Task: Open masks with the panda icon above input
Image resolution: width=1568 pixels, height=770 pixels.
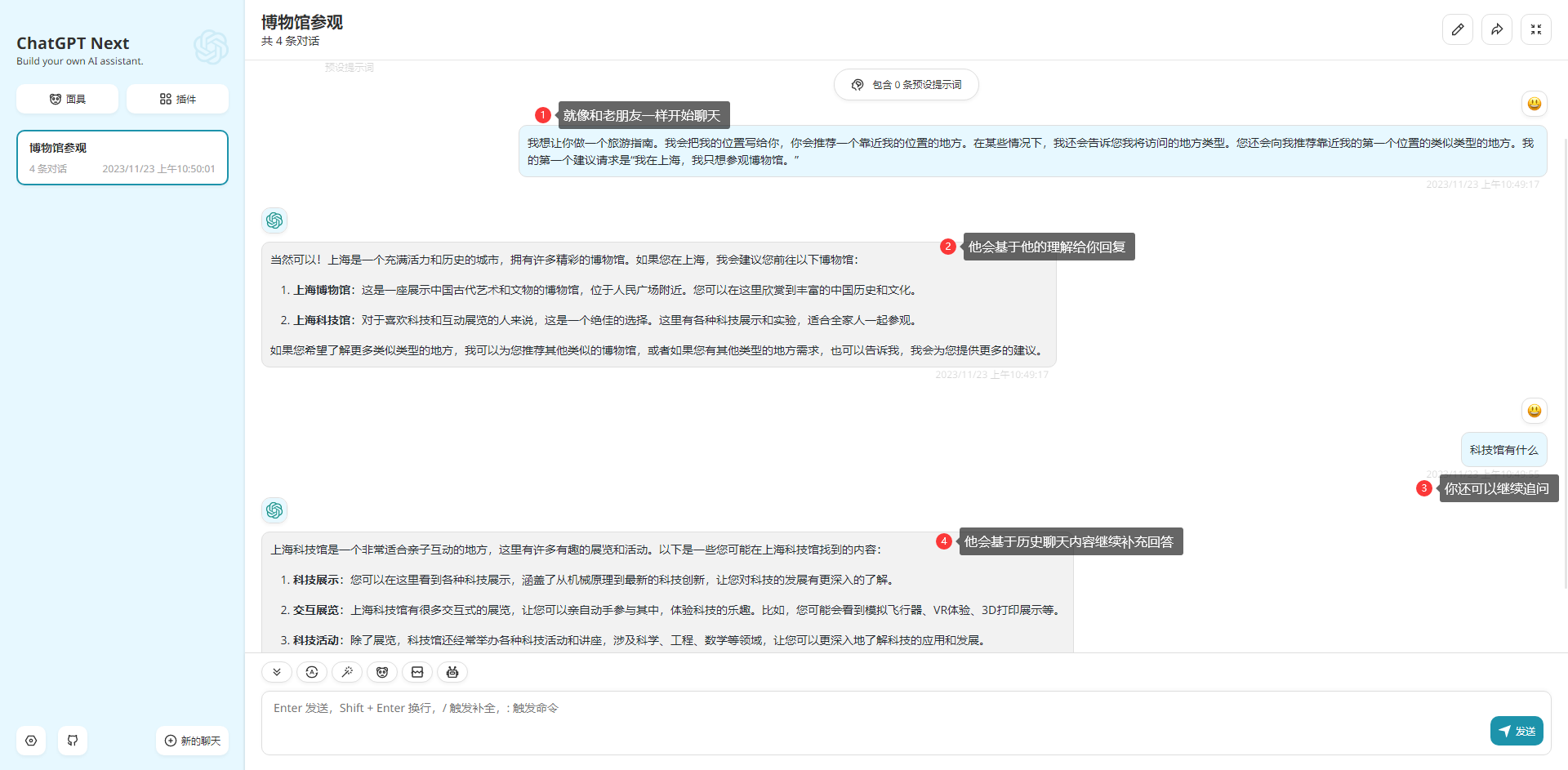Action: coord(382,672)
